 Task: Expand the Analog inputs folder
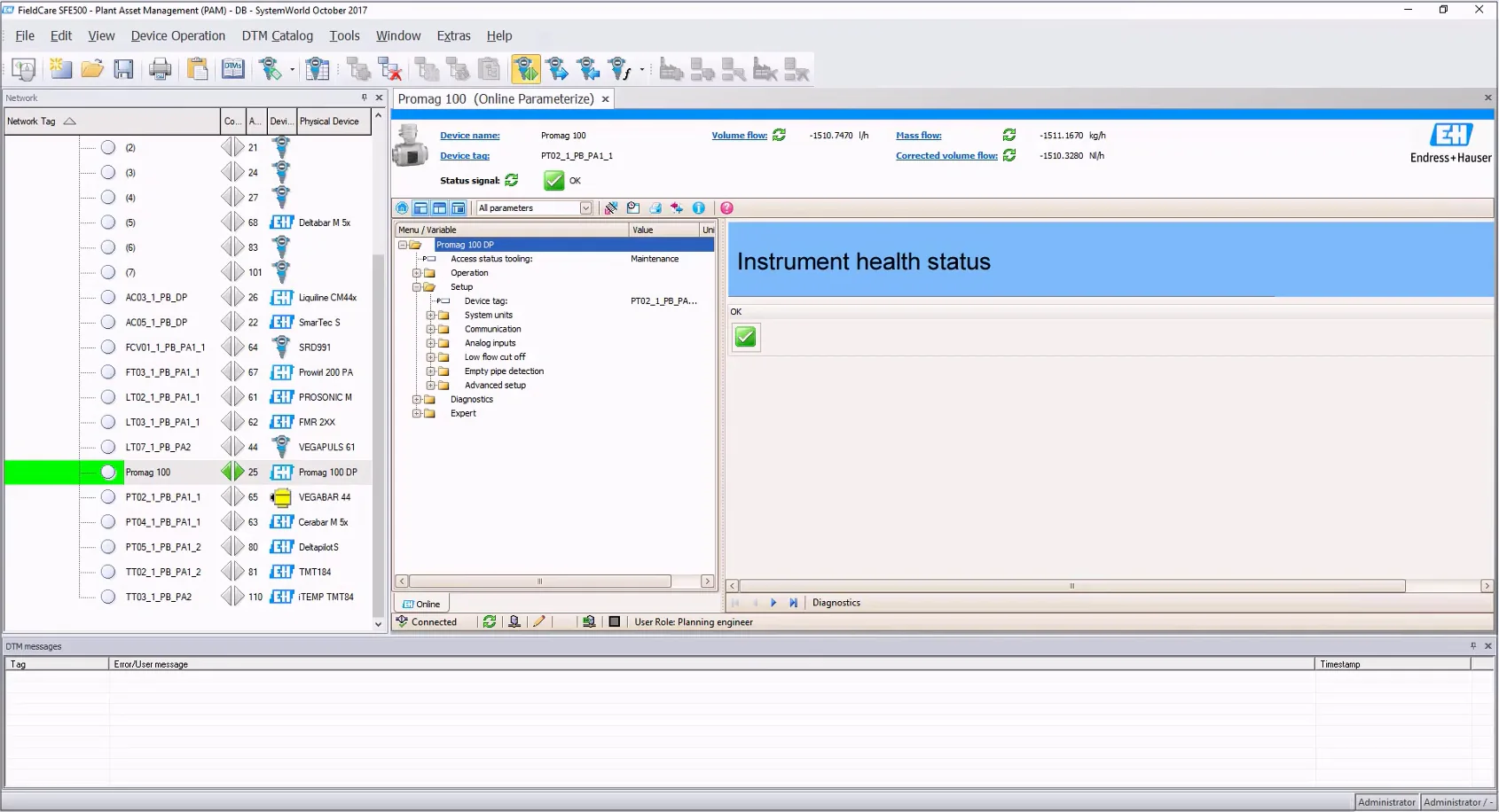431,343
